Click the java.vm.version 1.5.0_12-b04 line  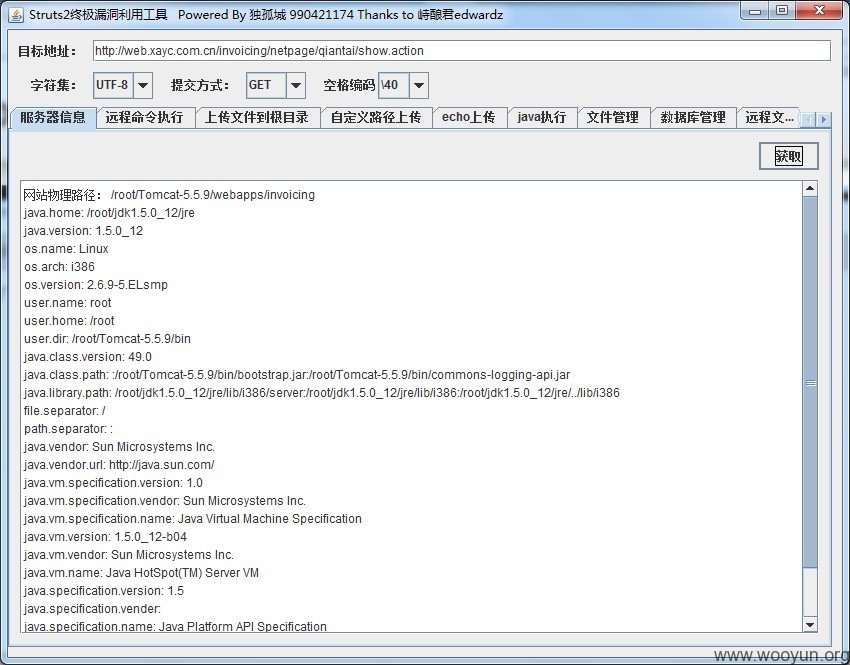coord(105,537)
